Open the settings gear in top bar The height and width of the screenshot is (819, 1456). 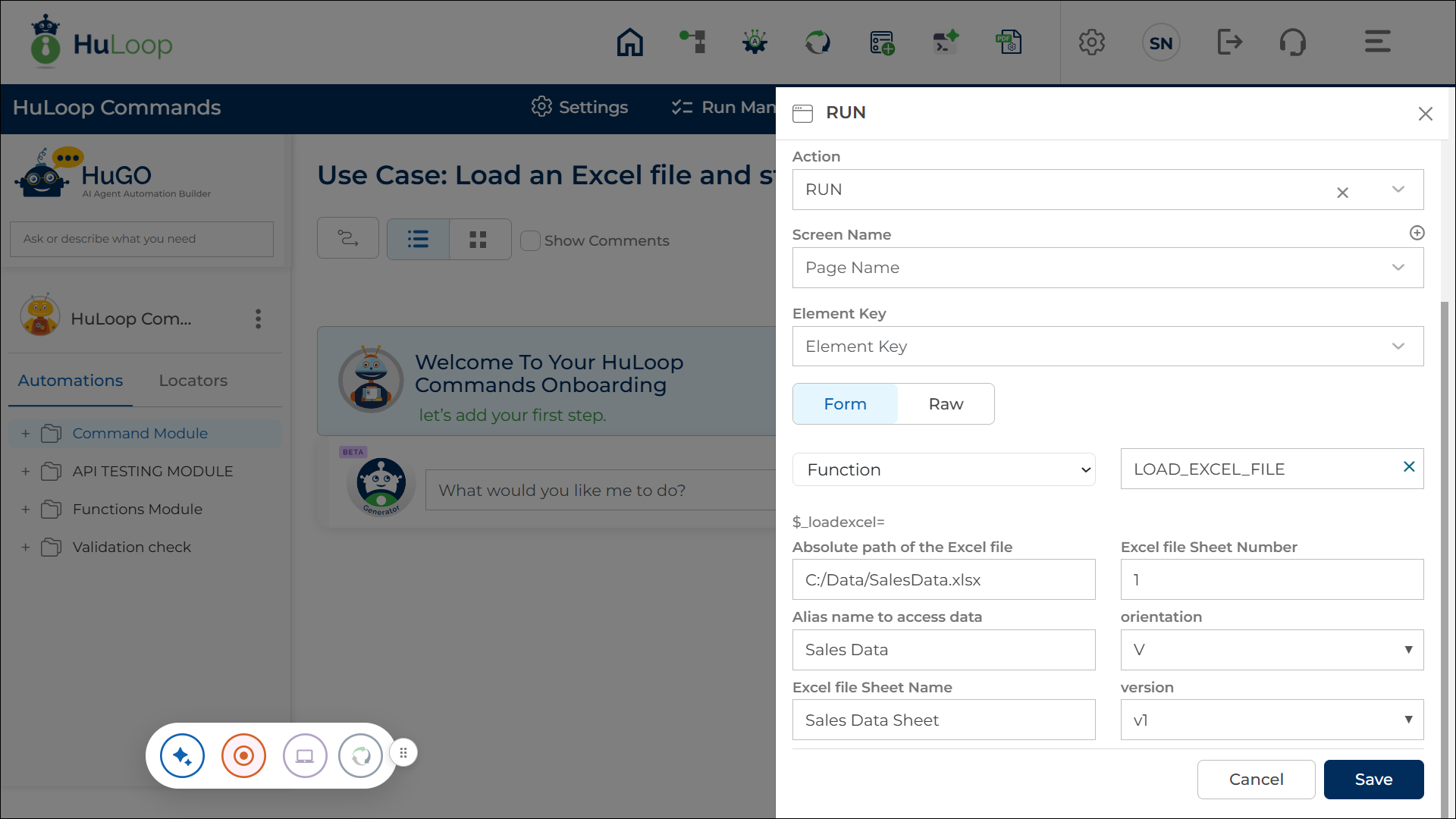click(x=1092, y=42)
